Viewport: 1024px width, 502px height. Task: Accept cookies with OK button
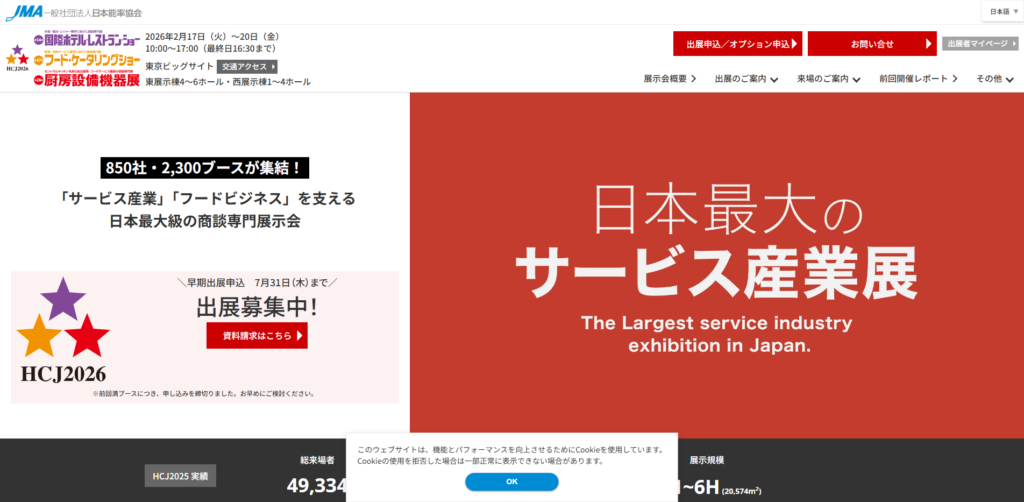pyautogui.click(x=511, y=482)
